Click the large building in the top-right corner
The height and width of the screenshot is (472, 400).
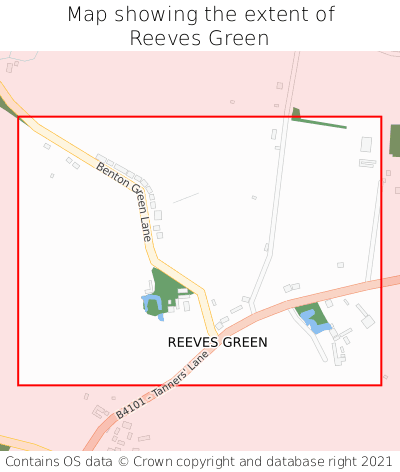coord(366,145)
